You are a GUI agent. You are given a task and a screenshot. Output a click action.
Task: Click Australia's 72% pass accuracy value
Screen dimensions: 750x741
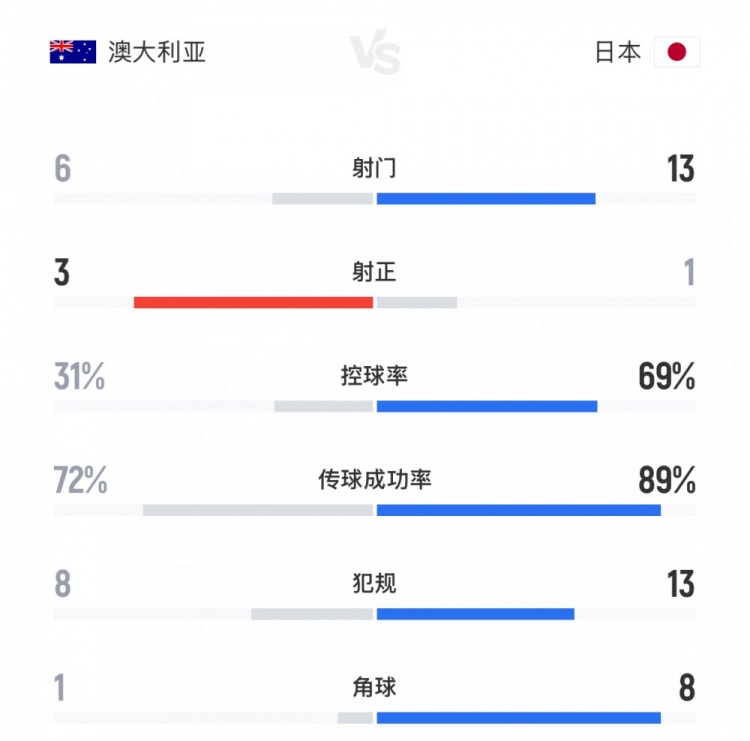(x=80, y=481)
